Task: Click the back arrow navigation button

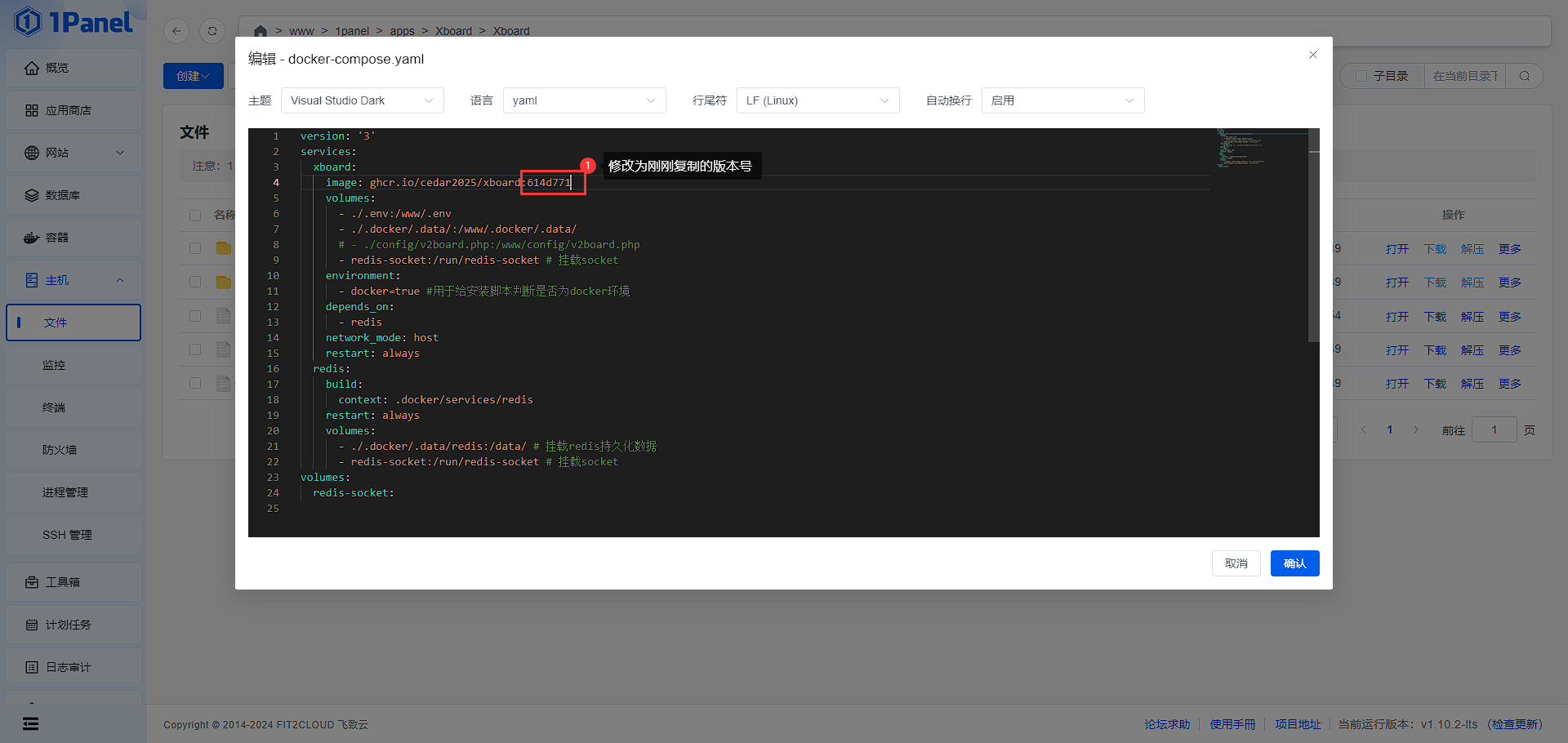Action: tap(176, 31)
